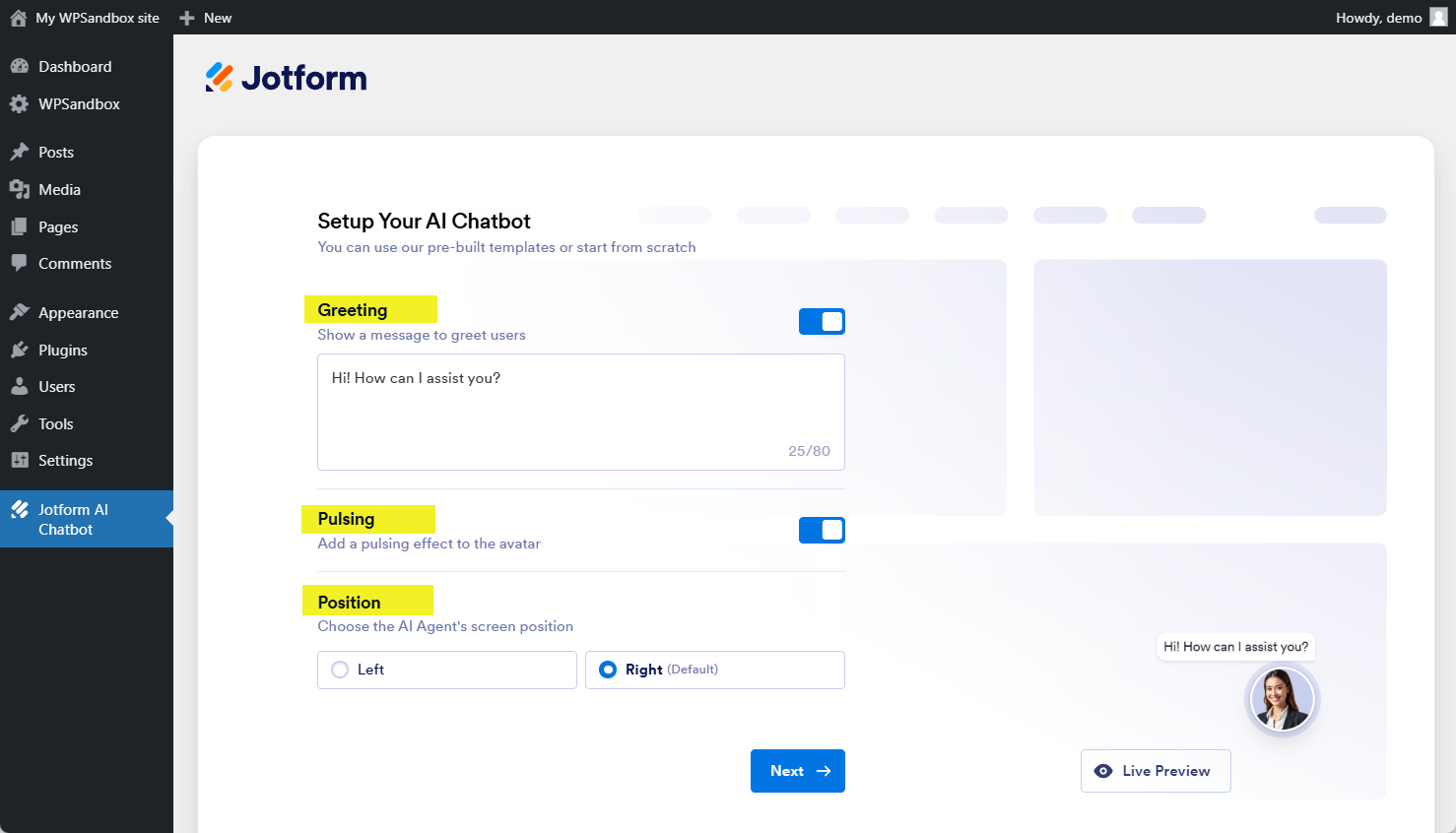Viewport: 1456px width, 833px height.
Task: Click the Appearance paintbrush icon
Action: click(x=22, y=312)
